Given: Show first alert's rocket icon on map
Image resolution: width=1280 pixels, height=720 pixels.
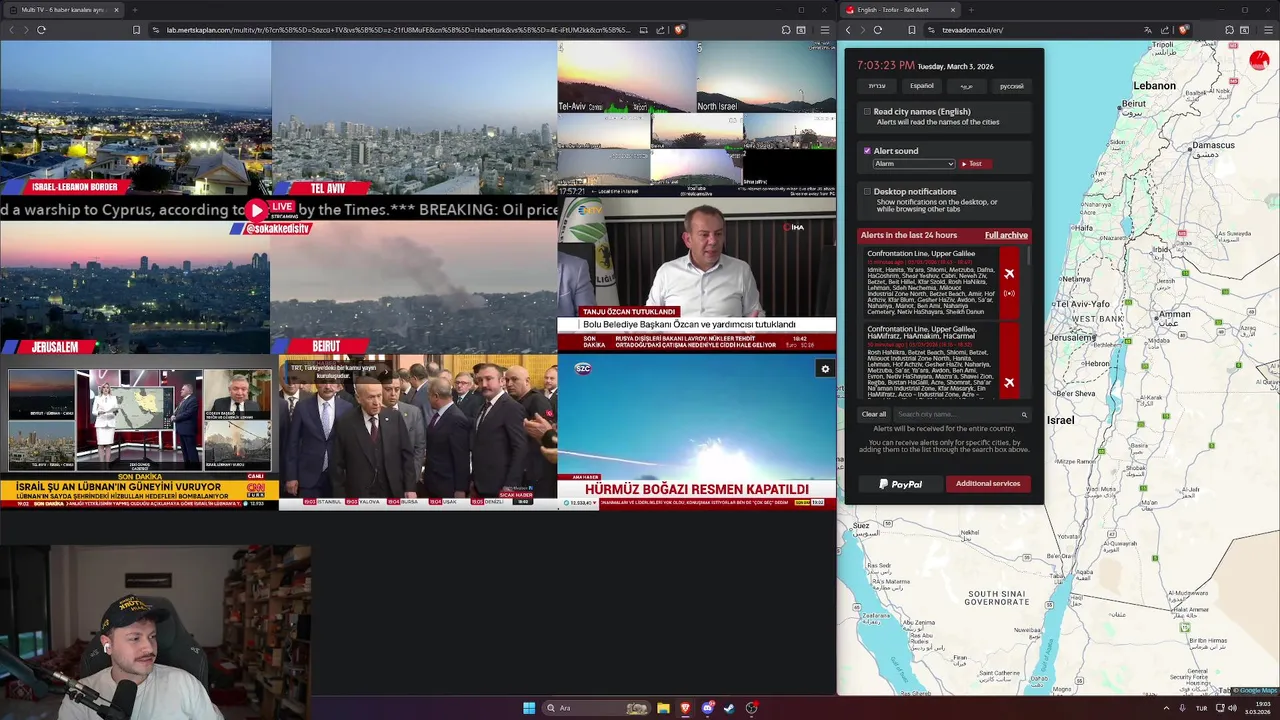Looking at the screenshot, I should 1009,273.
